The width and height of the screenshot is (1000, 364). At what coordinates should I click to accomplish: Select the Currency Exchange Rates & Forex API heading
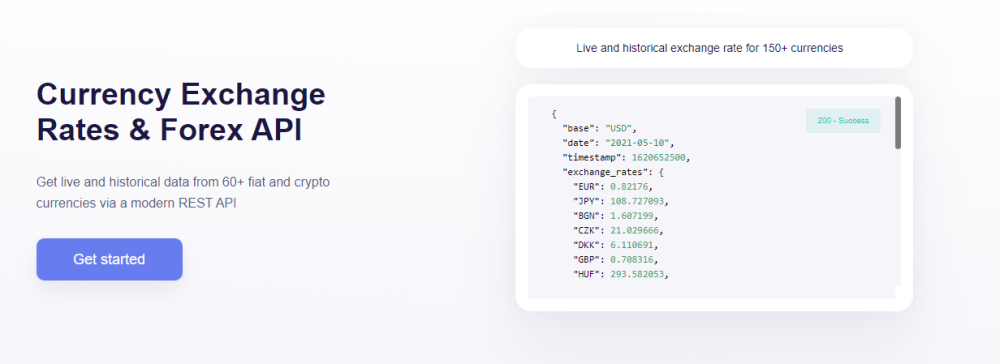click(x=181, y=112)
